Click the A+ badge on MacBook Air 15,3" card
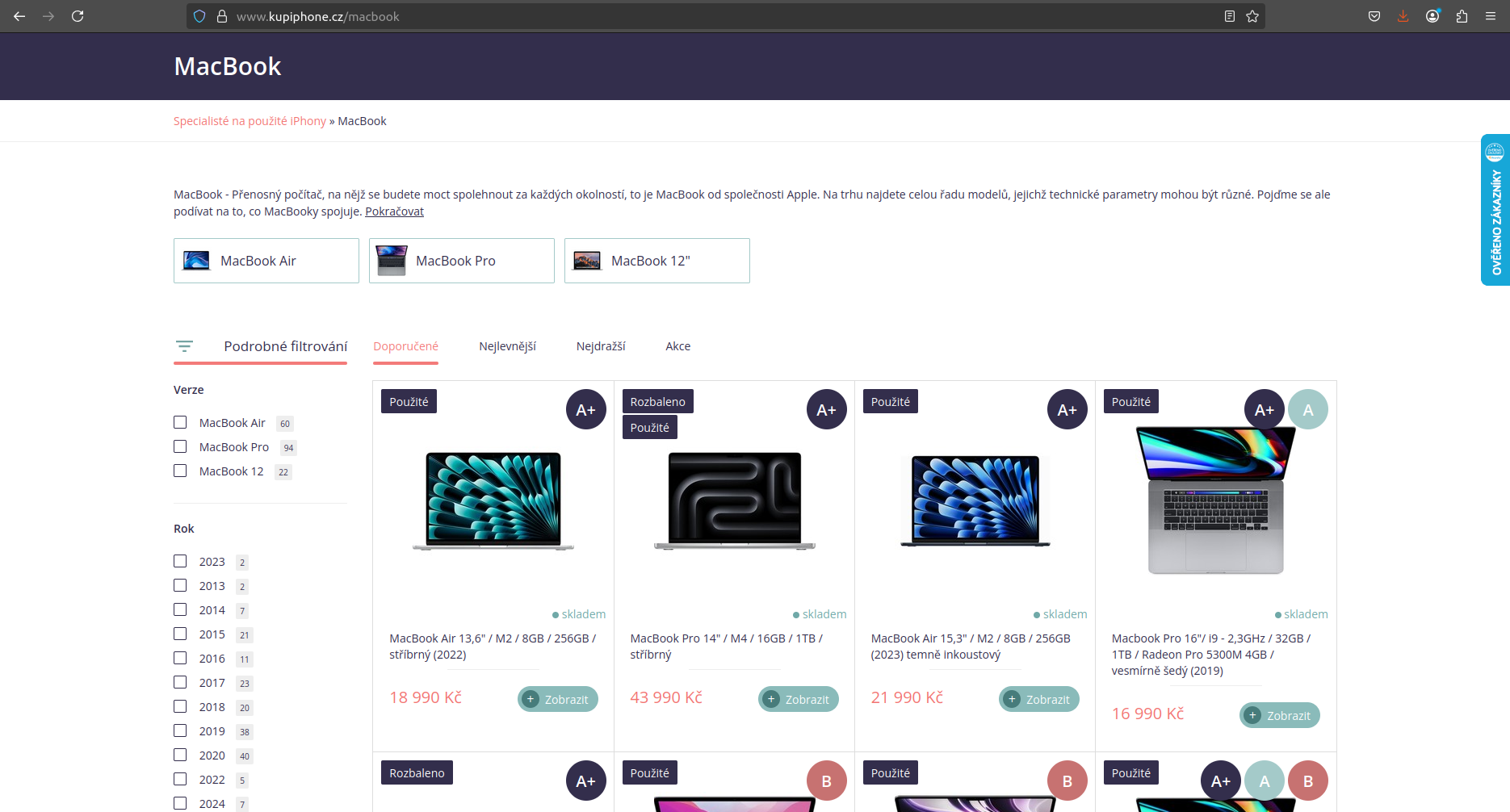 (x=1067, y=410)
